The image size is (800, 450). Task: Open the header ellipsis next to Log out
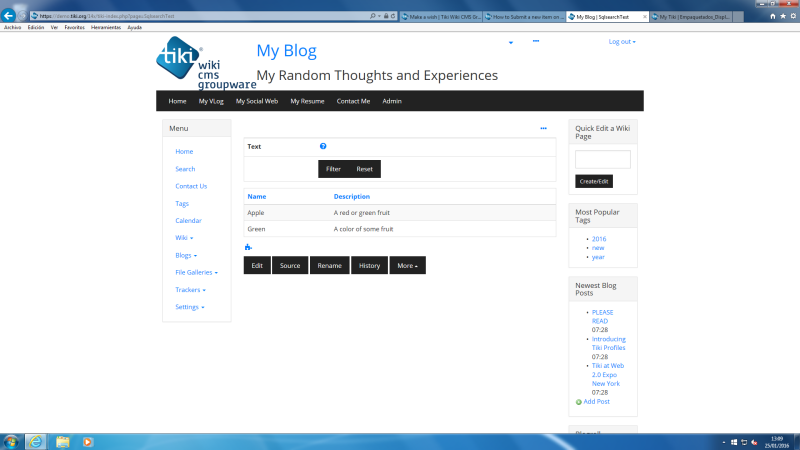pyautogui.click(x=536, y=41)
